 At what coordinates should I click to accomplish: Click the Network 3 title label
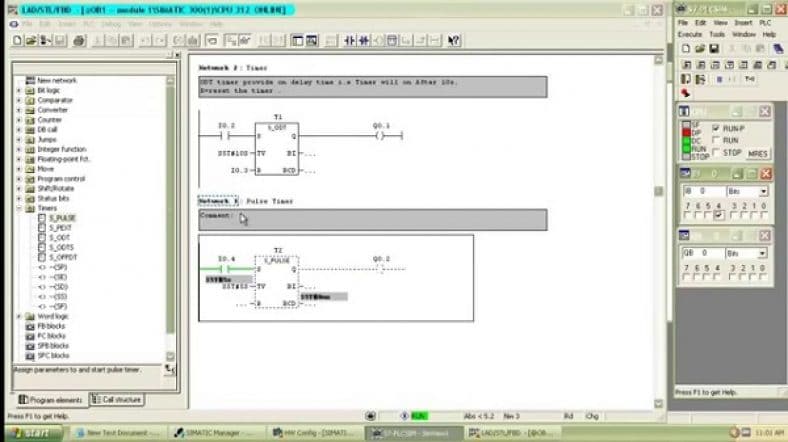click(x=218, y=201)
